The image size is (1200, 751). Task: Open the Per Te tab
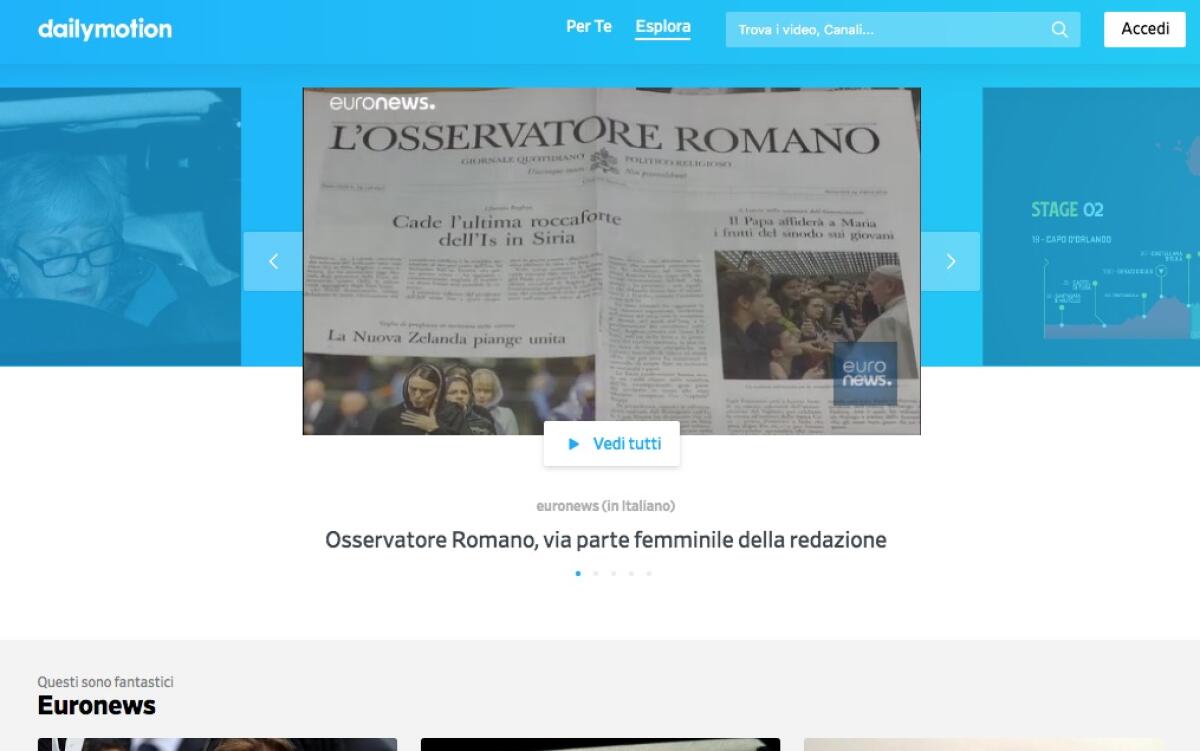pos(588,27)
